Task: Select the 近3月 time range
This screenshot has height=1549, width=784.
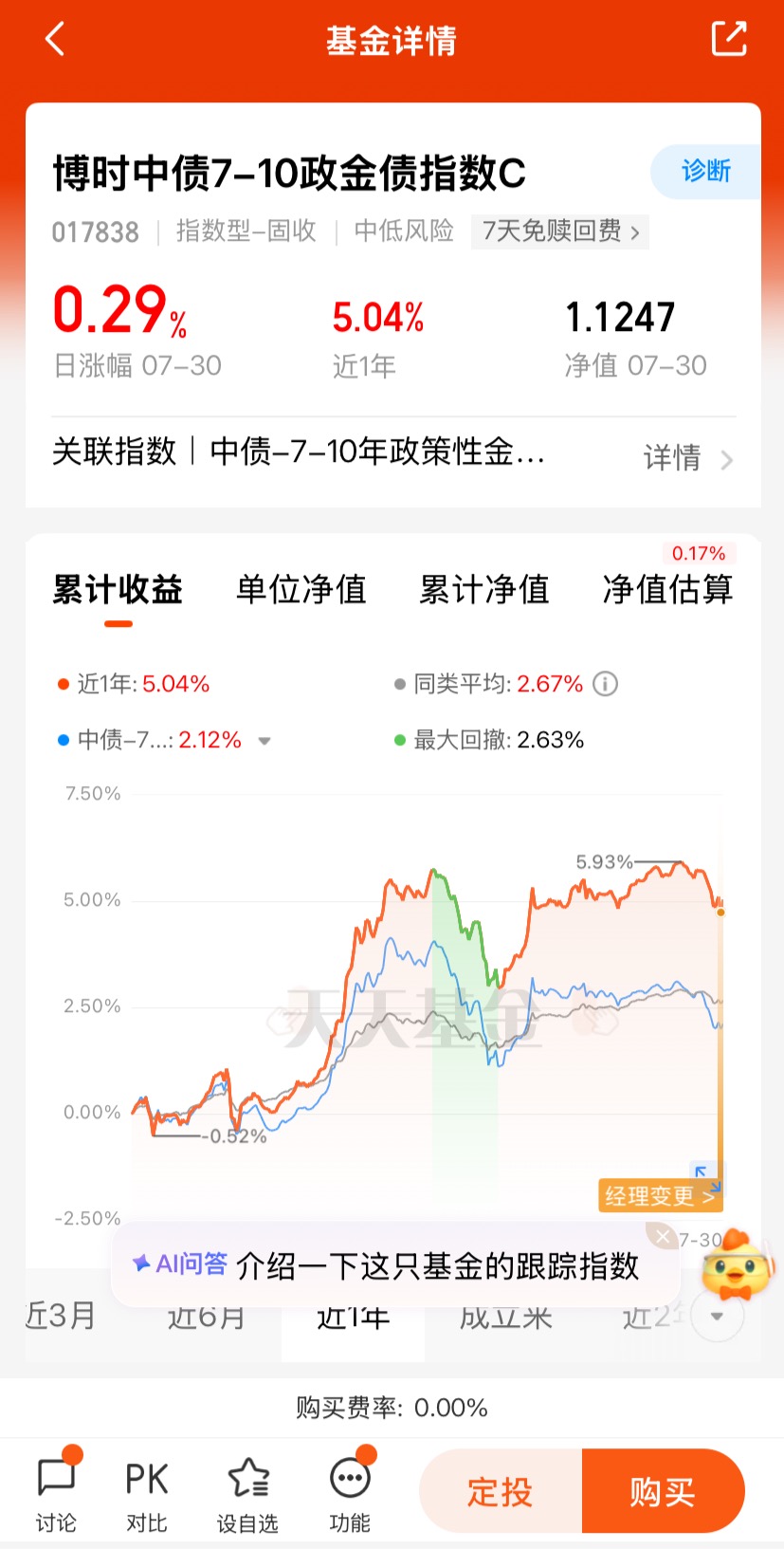Action: click(x=62, y=1316)
